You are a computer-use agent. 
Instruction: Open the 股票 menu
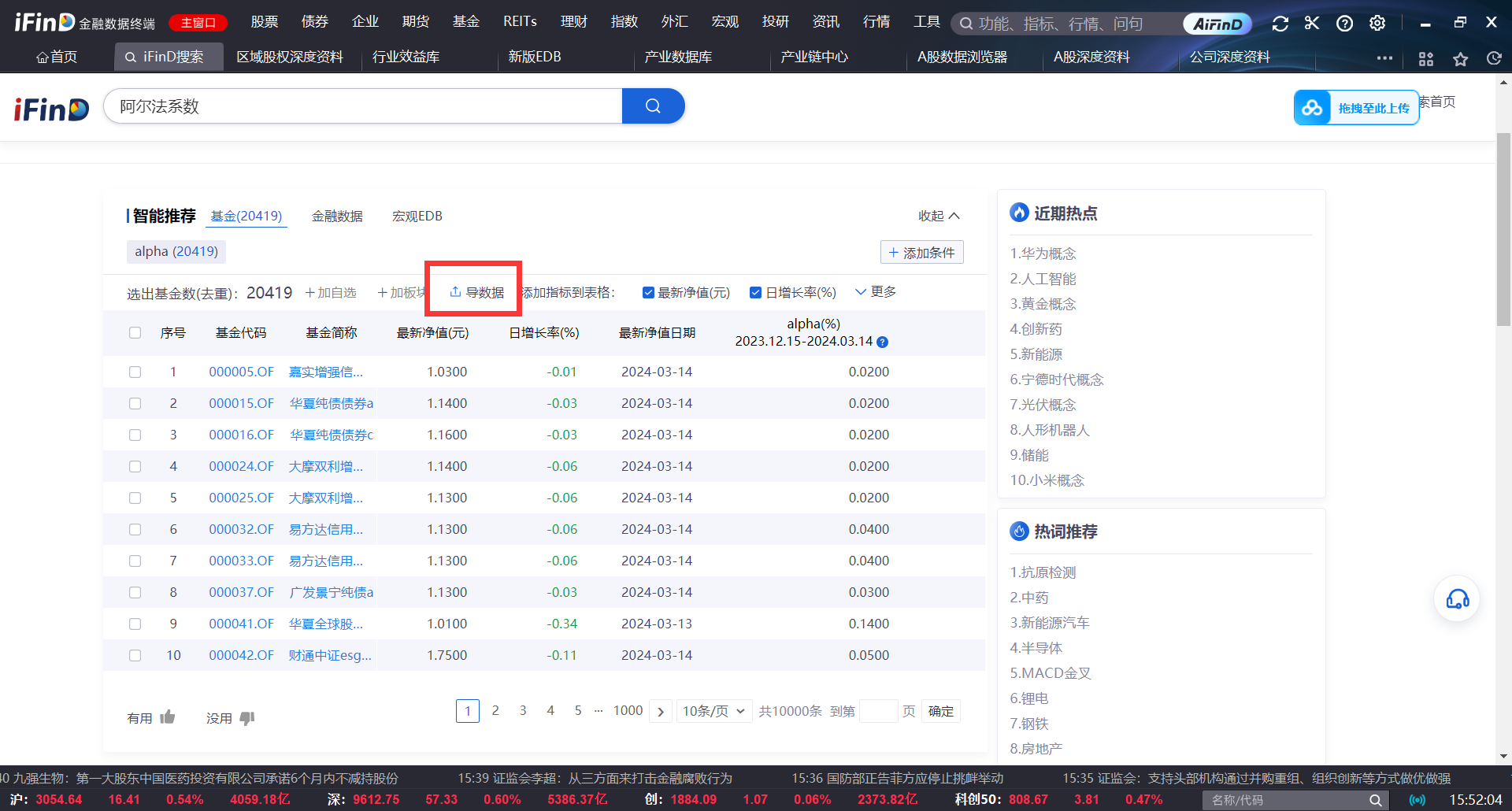[x=265, y=22]
